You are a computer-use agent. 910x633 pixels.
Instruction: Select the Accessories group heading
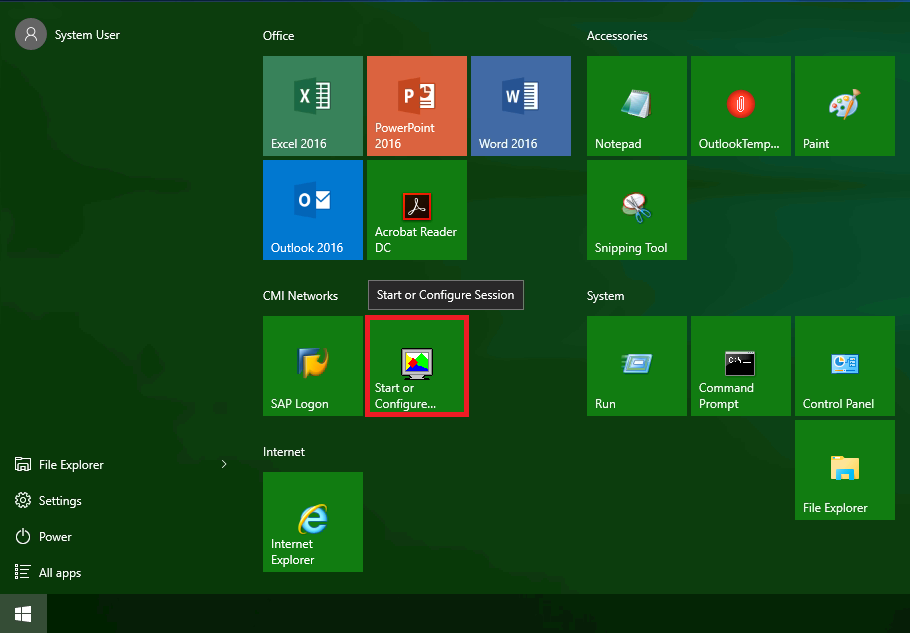coord(617,35)
